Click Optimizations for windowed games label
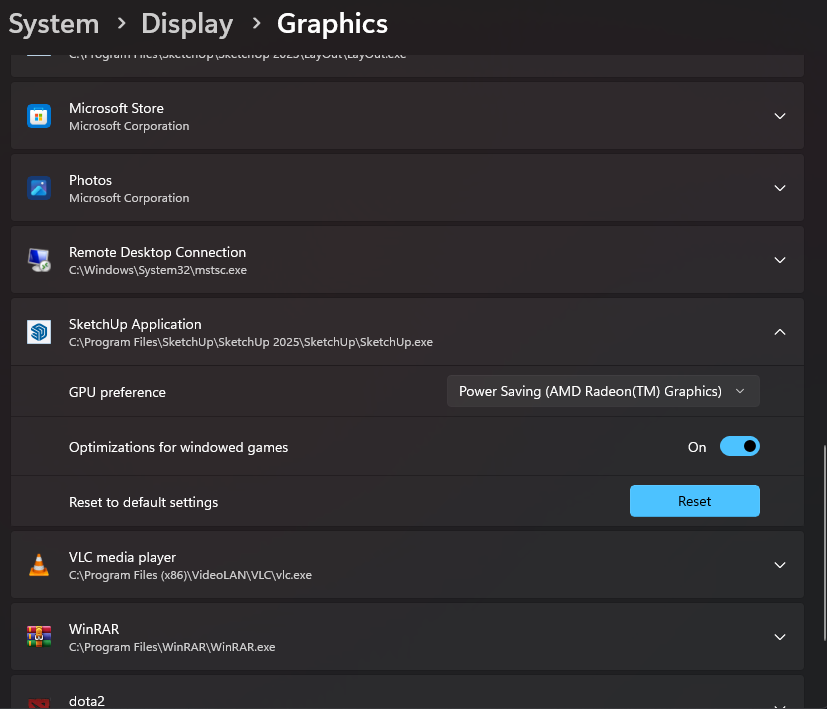The height and width of the screenshot is (709, 827). tap(178, 447)
